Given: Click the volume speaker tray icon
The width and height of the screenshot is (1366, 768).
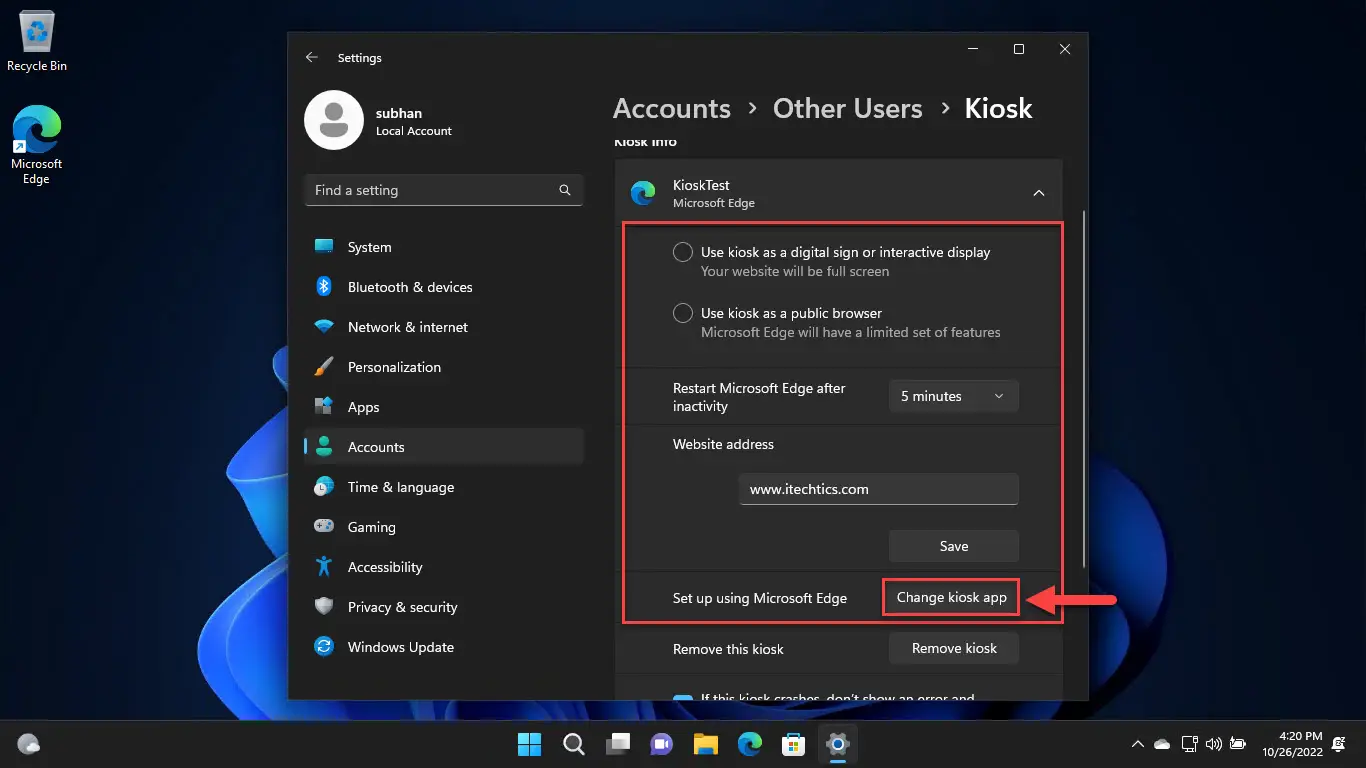Looking at the screenshot, I should 1214,744.
